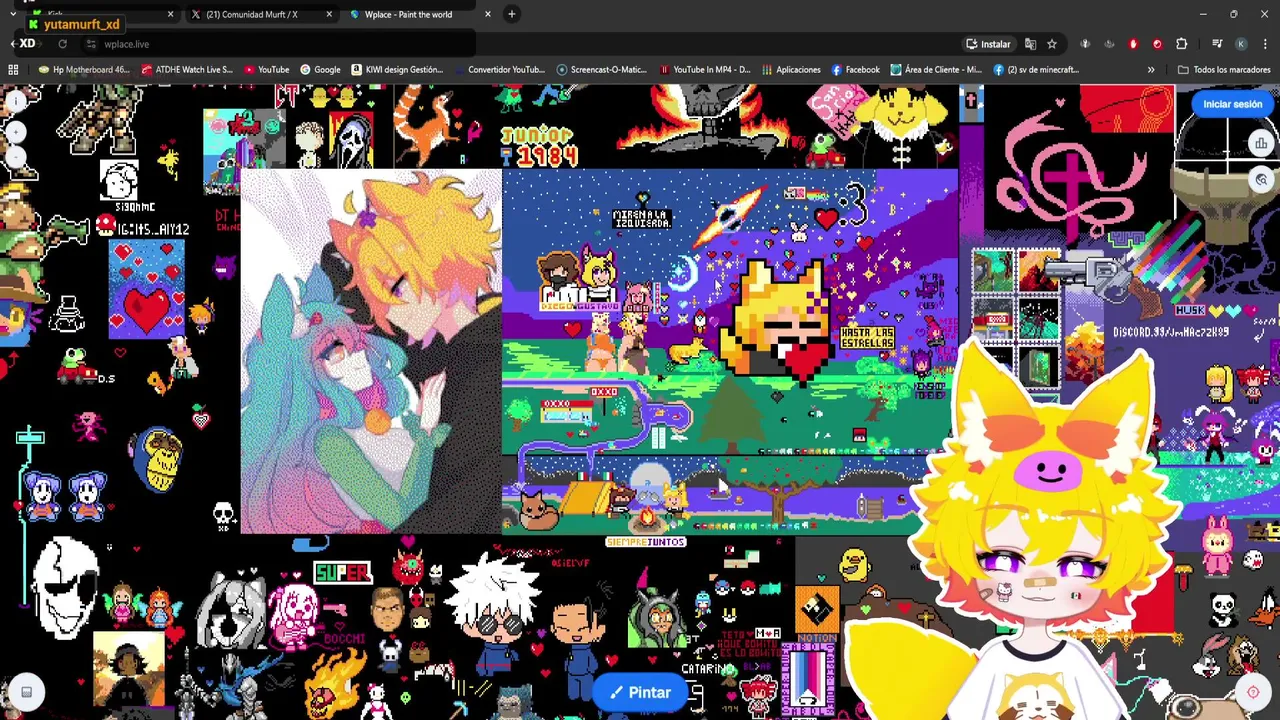Click the Pintar paint button

[640, 692]
